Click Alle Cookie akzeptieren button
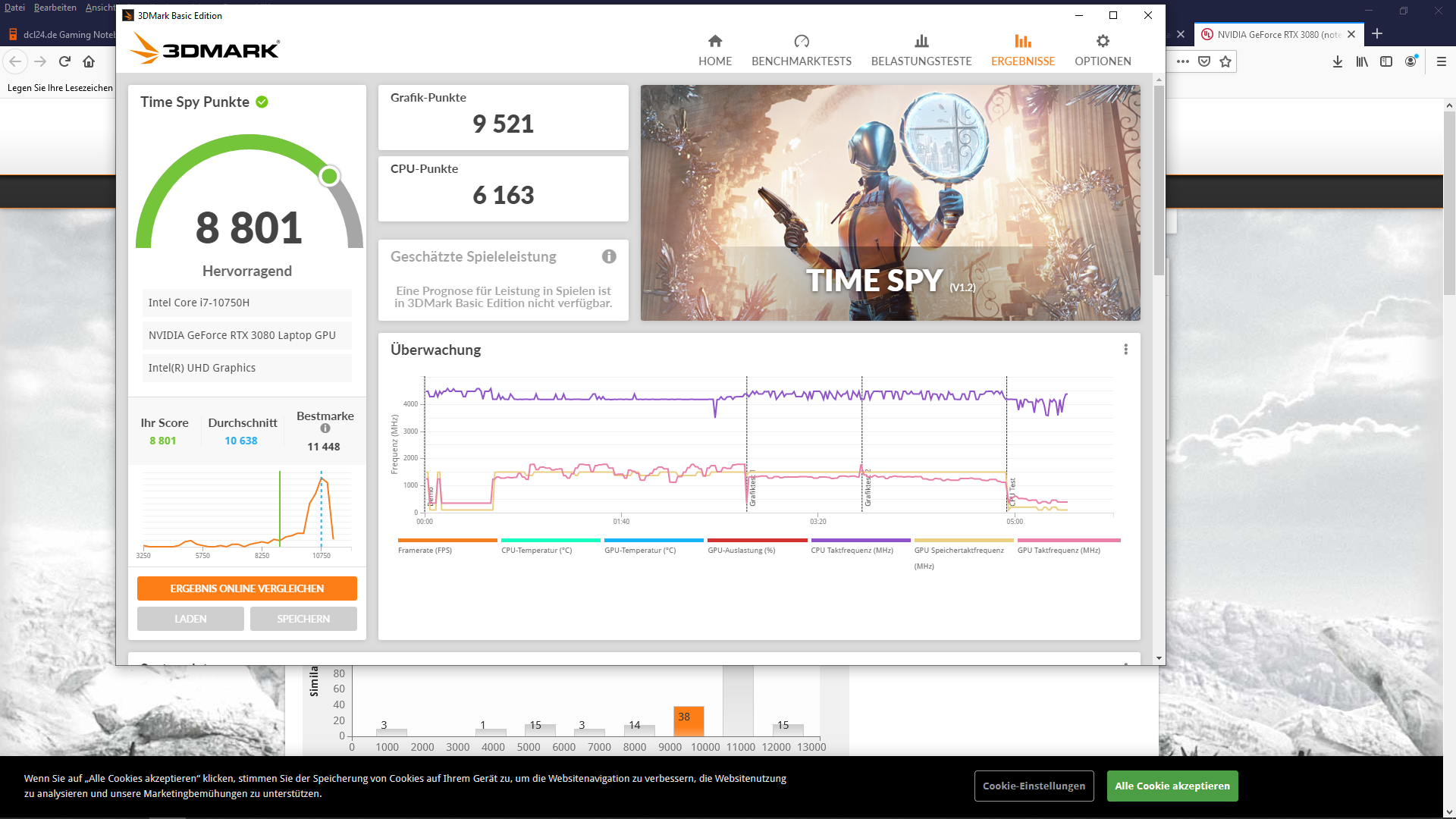The image size is (1456, 819). [1172, 786]
